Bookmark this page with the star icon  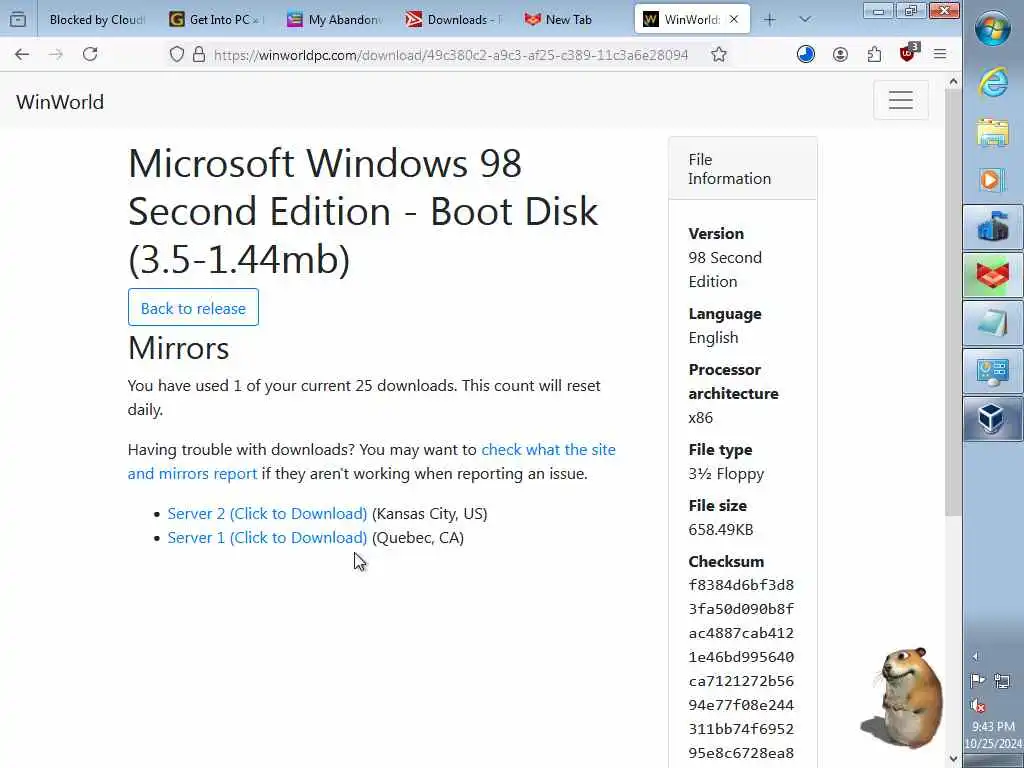pyautogui.click(x=719, y=55)
